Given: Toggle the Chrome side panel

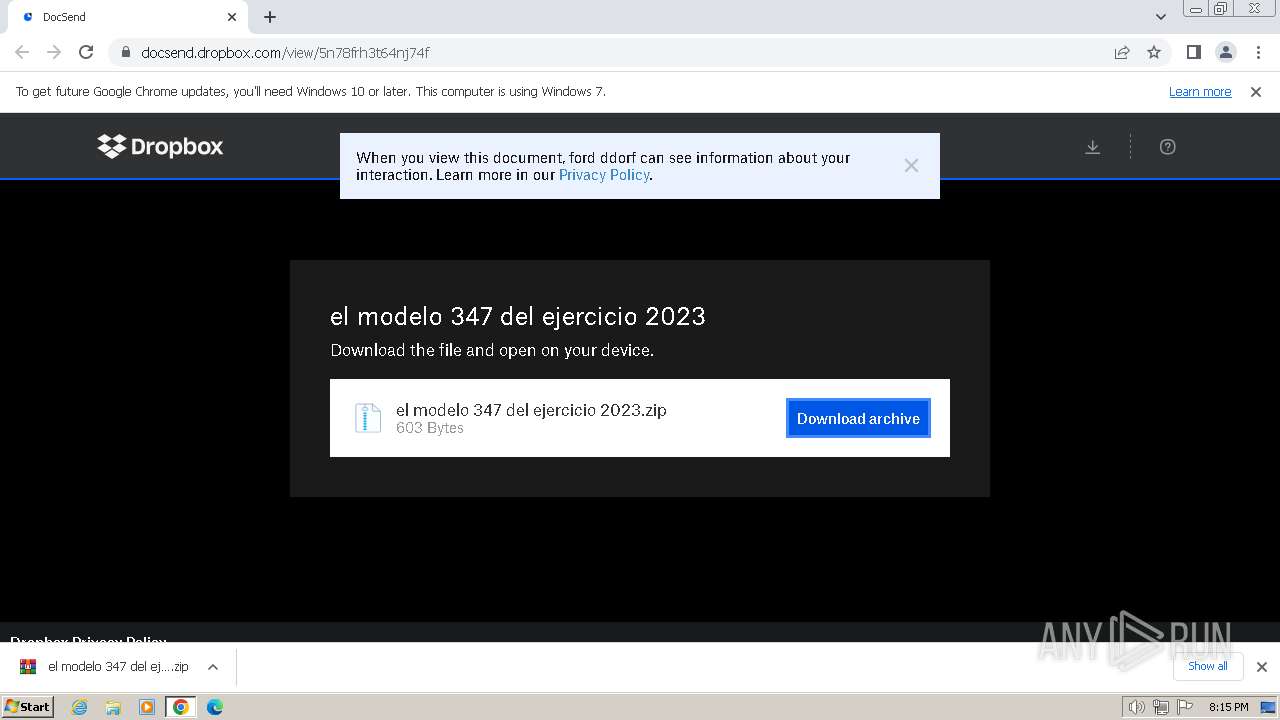Looking at the screenshot, I should [x=1193, y=52].
